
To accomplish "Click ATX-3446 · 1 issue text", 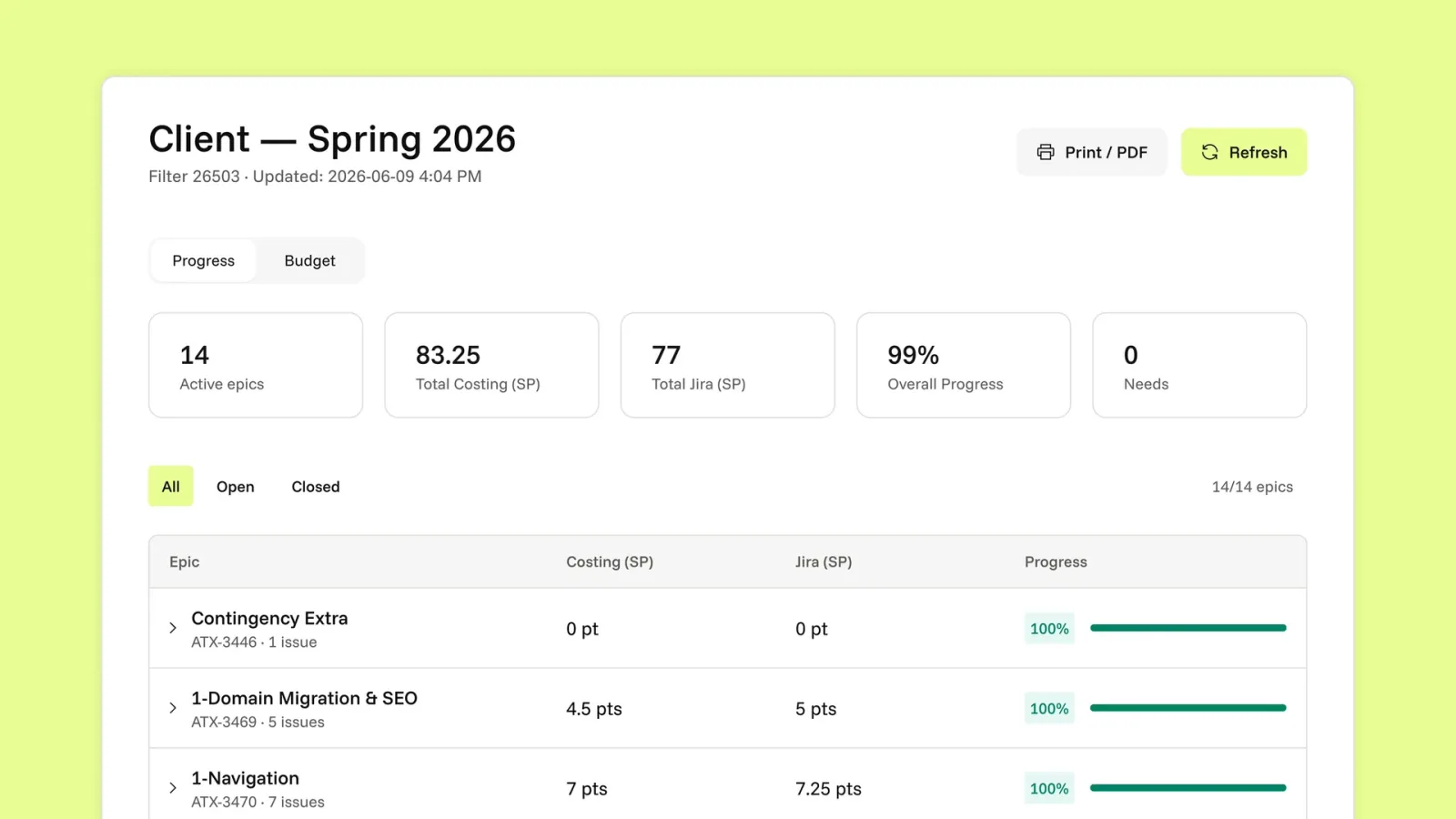I will coord(254,642).
